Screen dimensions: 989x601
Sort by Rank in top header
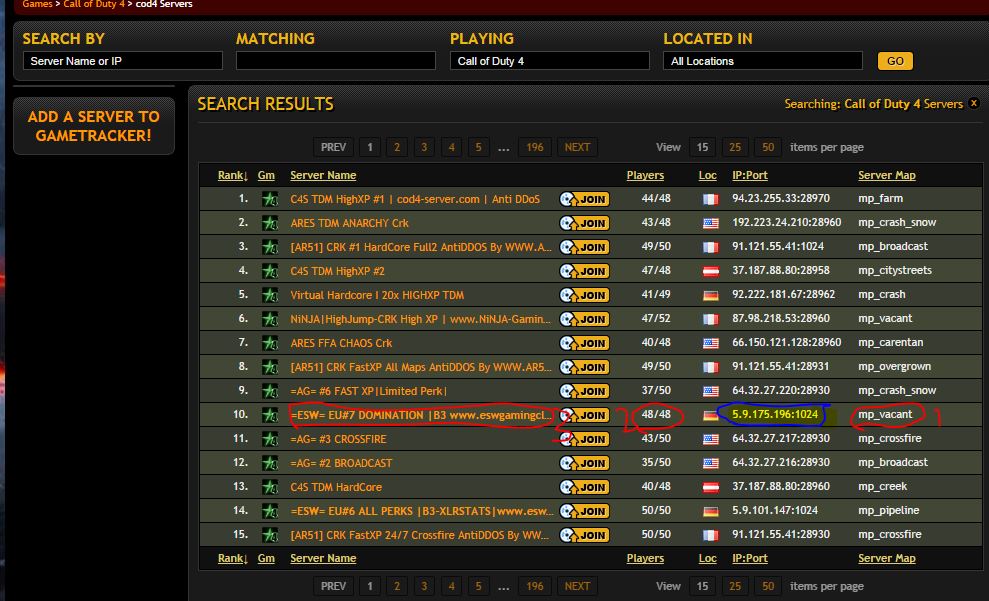click(x=232, y=175)
